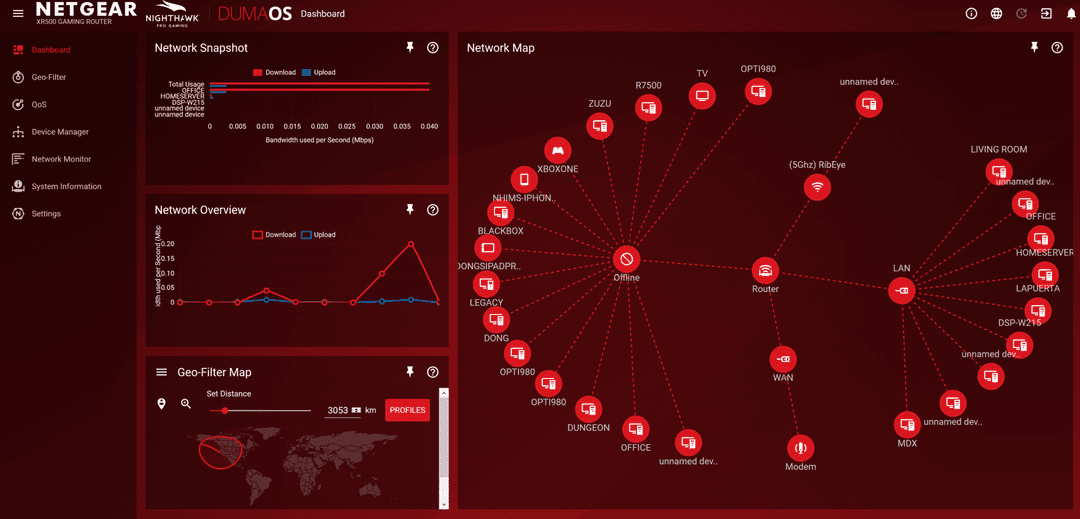Open the Geo-Filter Map hamburger menu
Viewport: 1080px width, 519px height.
pyautogui.click(x=162, y=372)
